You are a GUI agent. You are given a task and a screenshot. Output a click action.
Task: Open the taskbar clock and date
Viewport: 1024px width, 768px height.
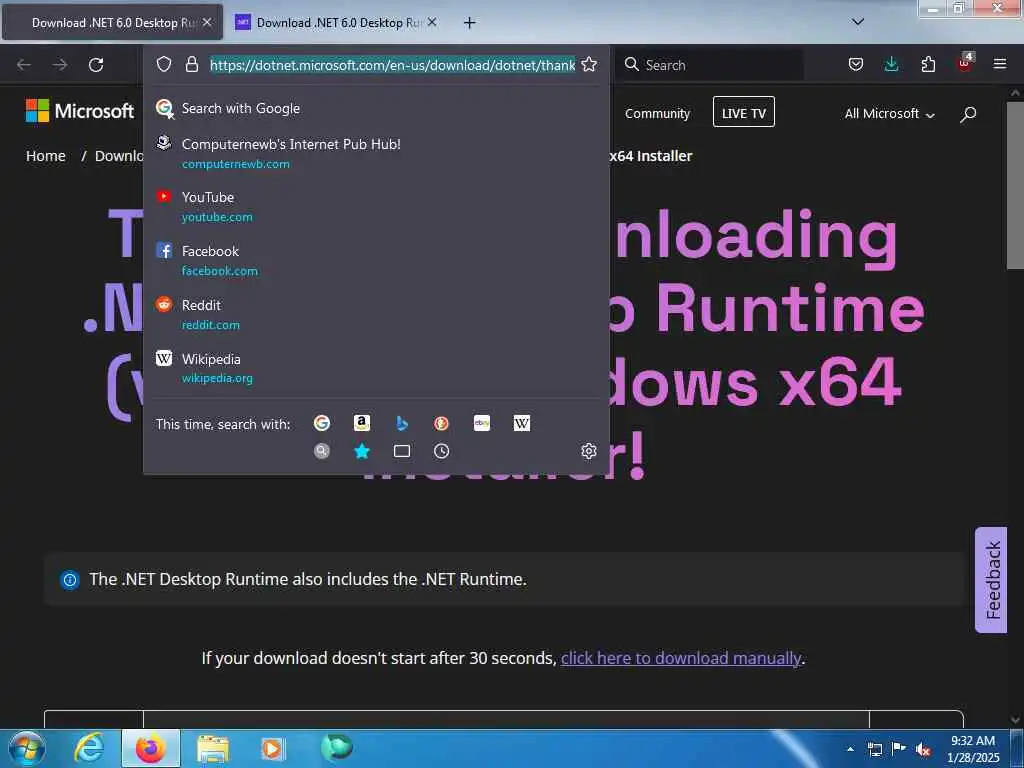973,749
